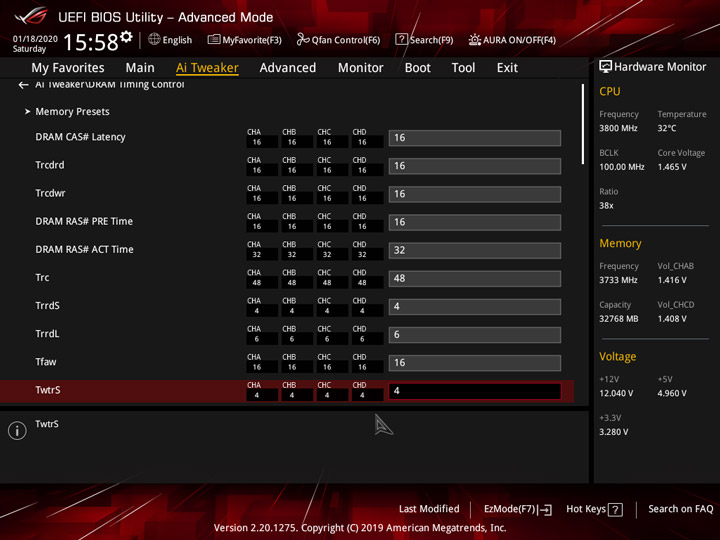Toggle AURA ON/OFF(F4) light icon
The width and height of the screenshot is (720, 540).
click(x=474, y=40)
